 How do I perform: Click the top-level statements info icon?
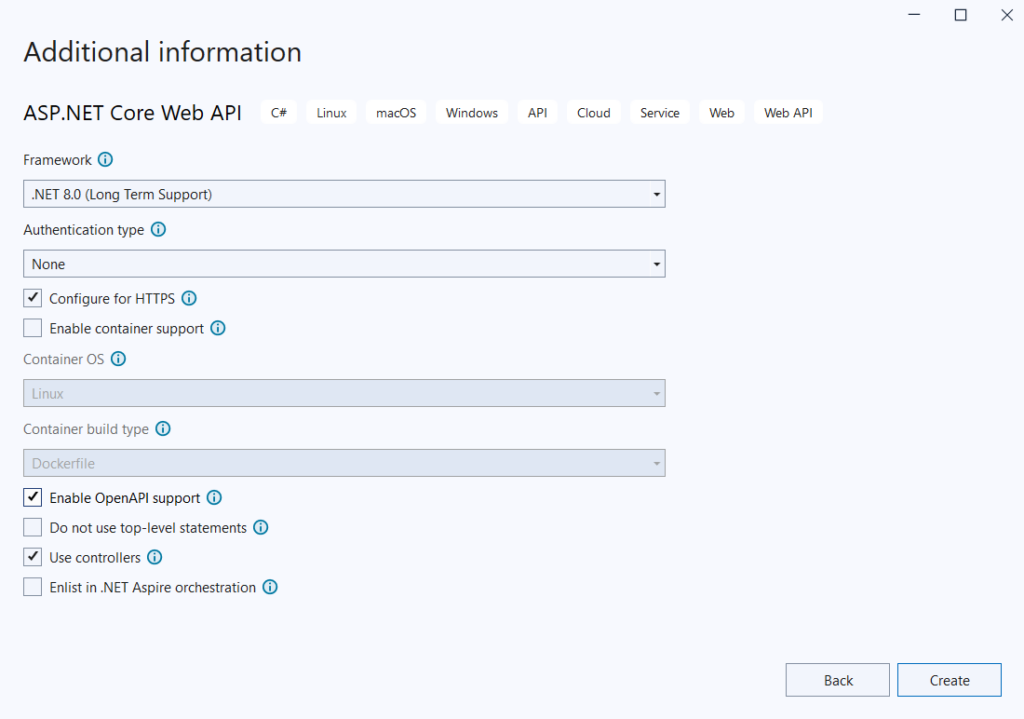click(261, 527)
